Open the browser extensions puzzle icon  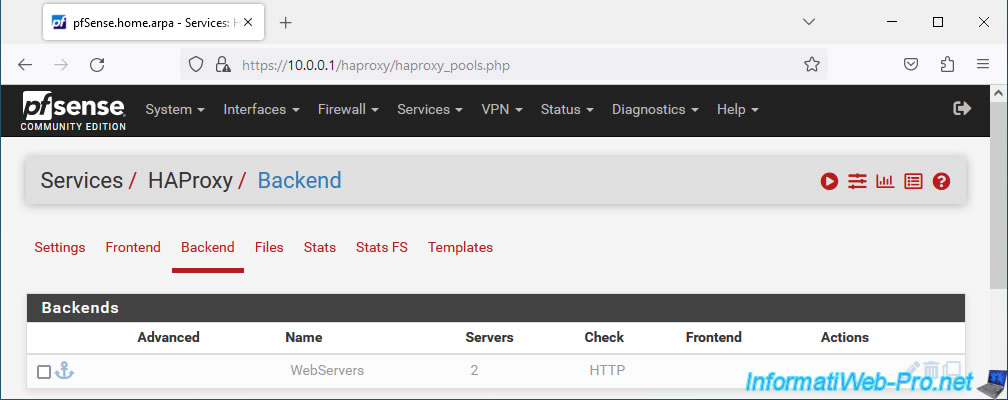pyautogui.click(x=947, y=64)
